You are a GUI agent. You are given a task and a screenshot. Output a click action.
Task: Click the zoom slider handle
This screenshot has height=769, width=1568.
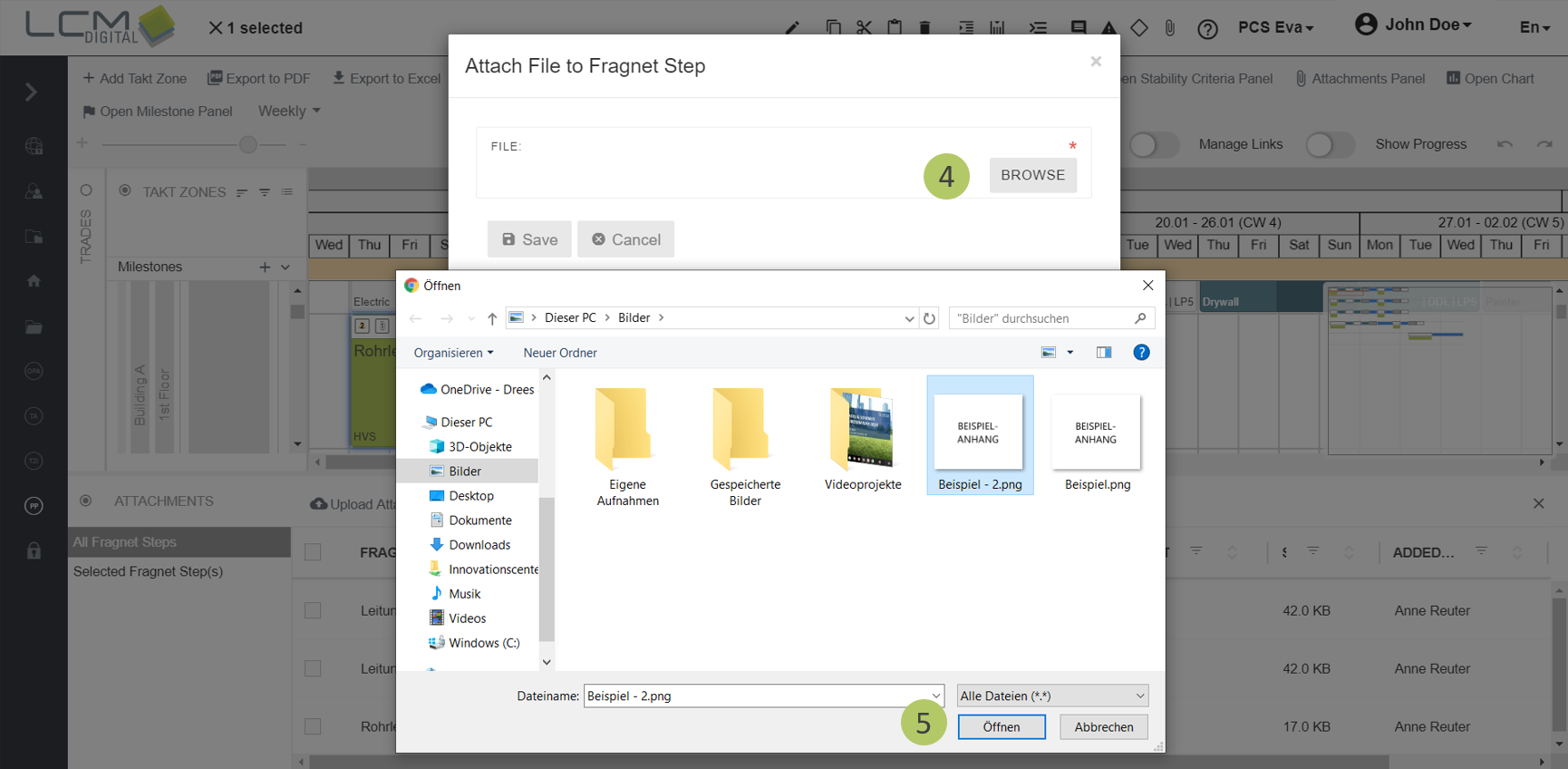tap(247, 144)
